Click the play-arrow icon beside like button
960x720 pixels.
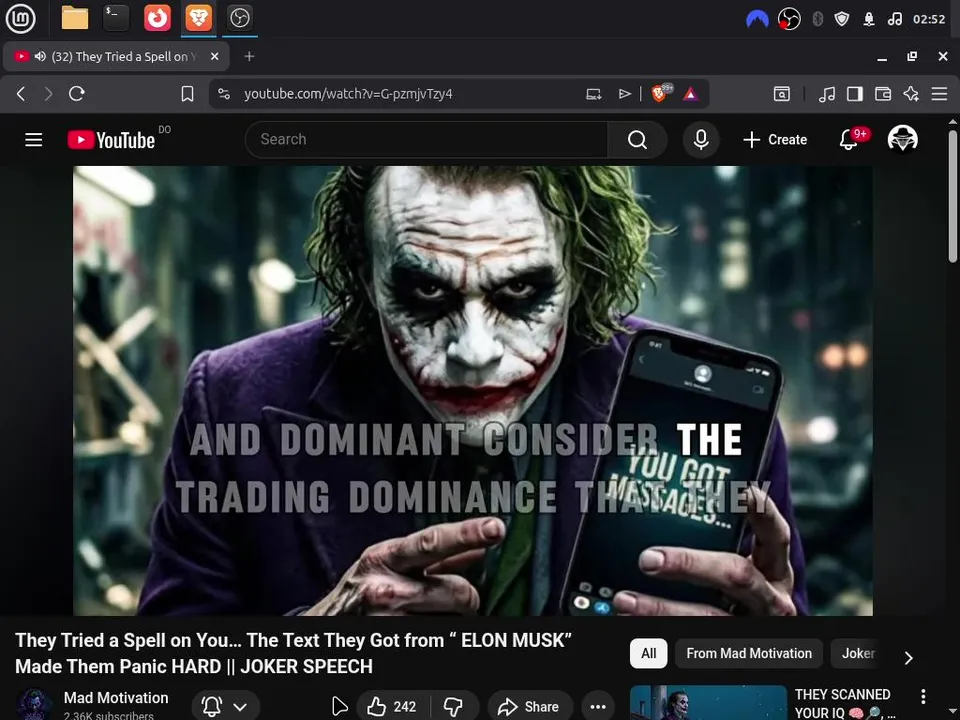pos(339,706)
